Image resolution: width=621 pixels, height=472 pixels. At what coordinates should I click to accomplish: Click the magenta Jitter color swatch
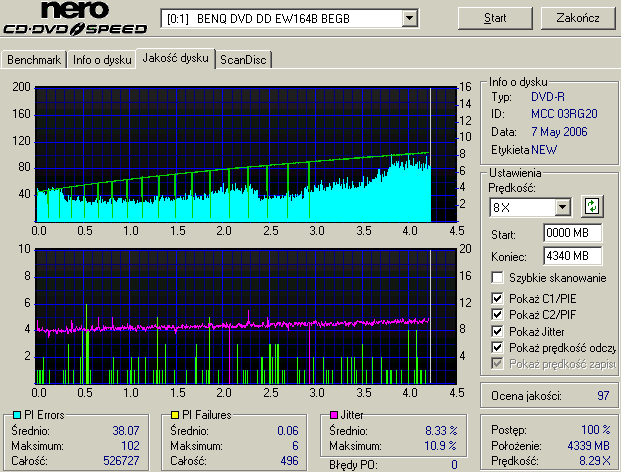(x=333, y=415)
